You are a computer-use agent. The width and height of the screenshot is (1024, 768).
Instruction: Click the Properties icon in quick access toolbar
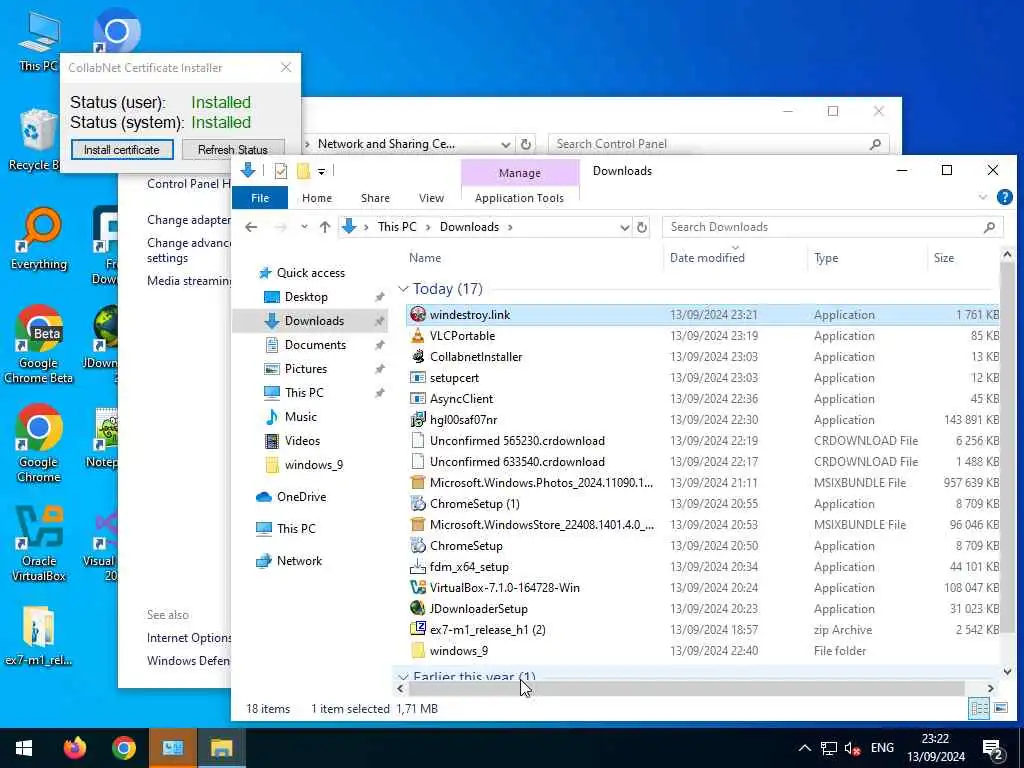(281, 171)
